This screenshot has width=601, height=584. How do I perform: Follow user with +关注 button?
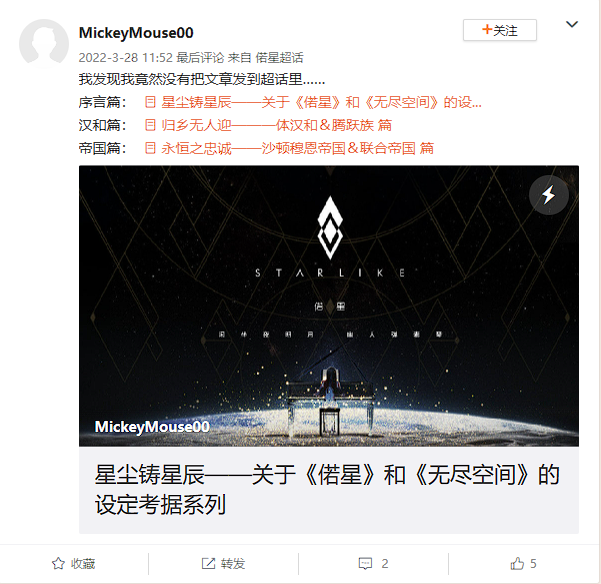(500, 30)
